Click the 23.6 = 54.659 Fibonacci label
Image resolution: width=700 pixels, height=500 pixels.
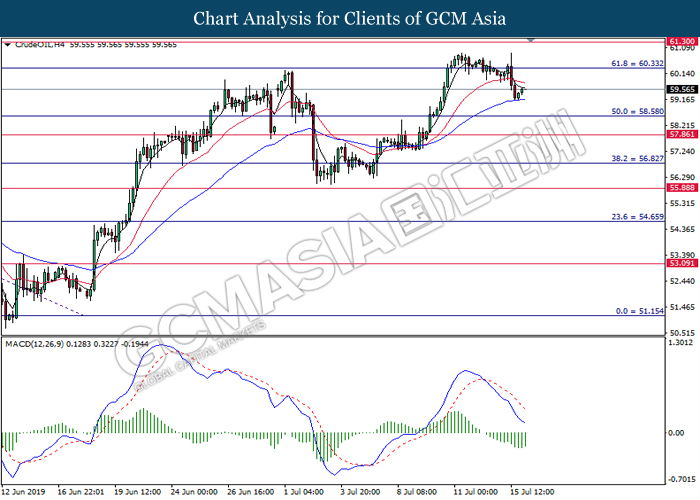[637, 217]
